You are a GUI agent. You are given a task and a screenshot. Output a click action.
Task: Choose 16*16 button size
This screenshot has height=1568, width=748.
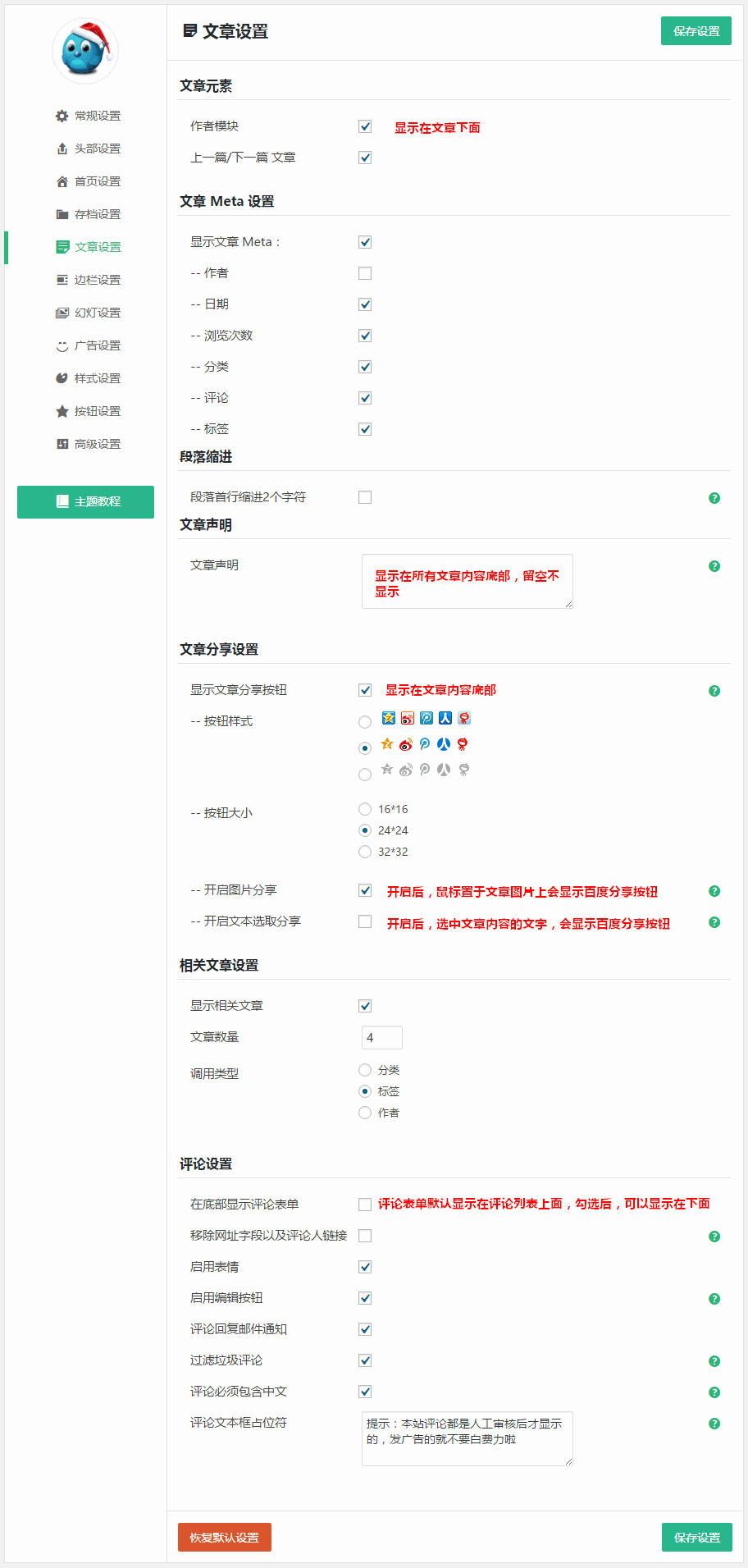pyautogui.click(x=365, y=809)
